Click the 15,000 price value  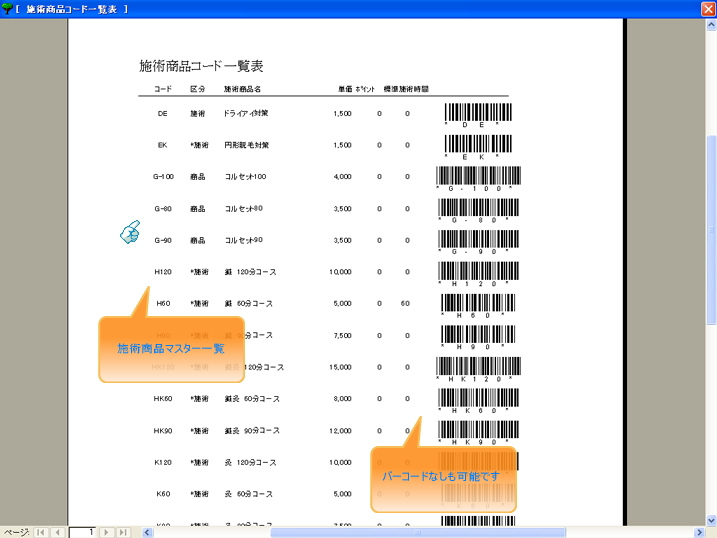click(340, 367)
